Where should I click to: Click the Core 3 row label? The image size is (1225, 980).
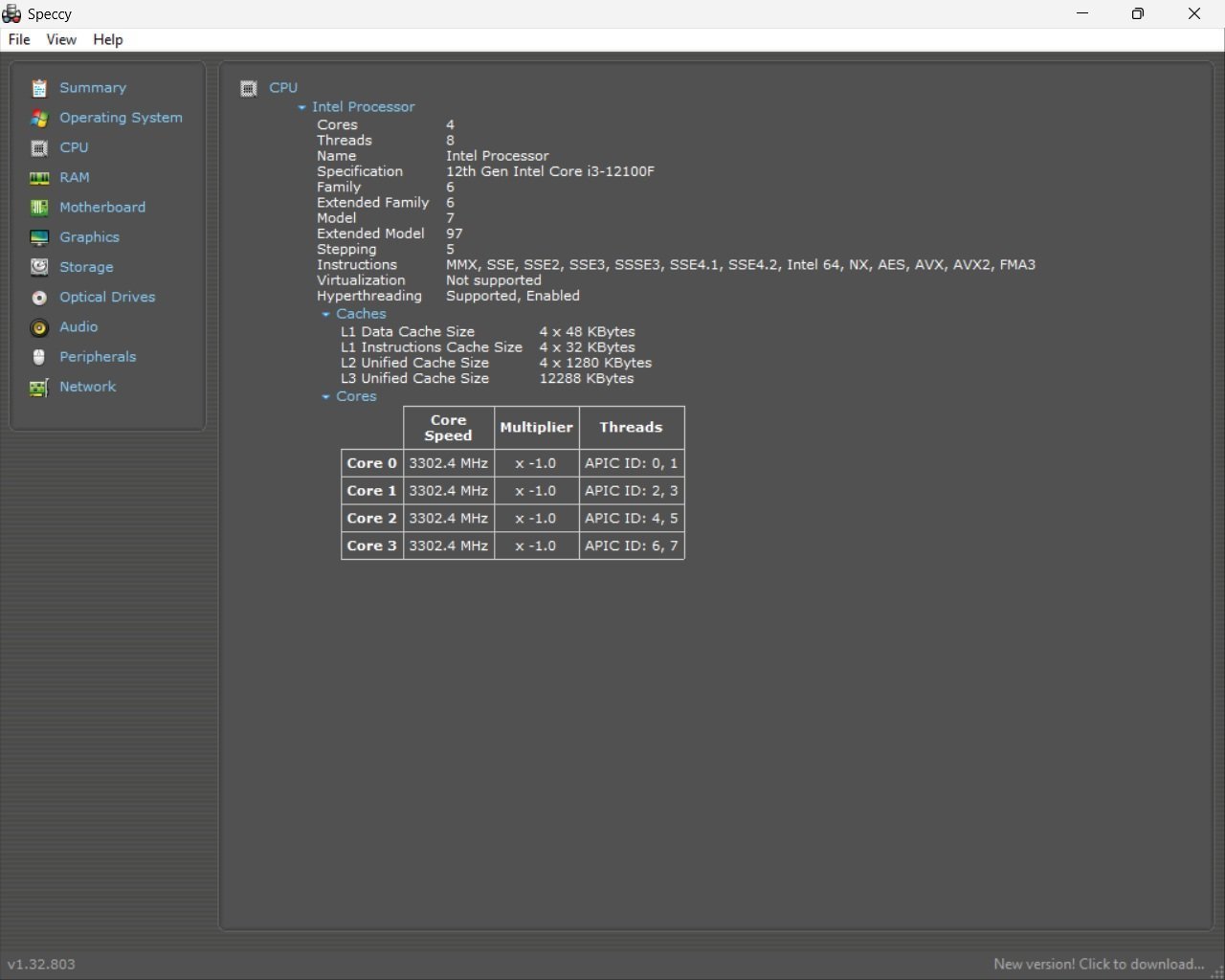tap(371, 546)
